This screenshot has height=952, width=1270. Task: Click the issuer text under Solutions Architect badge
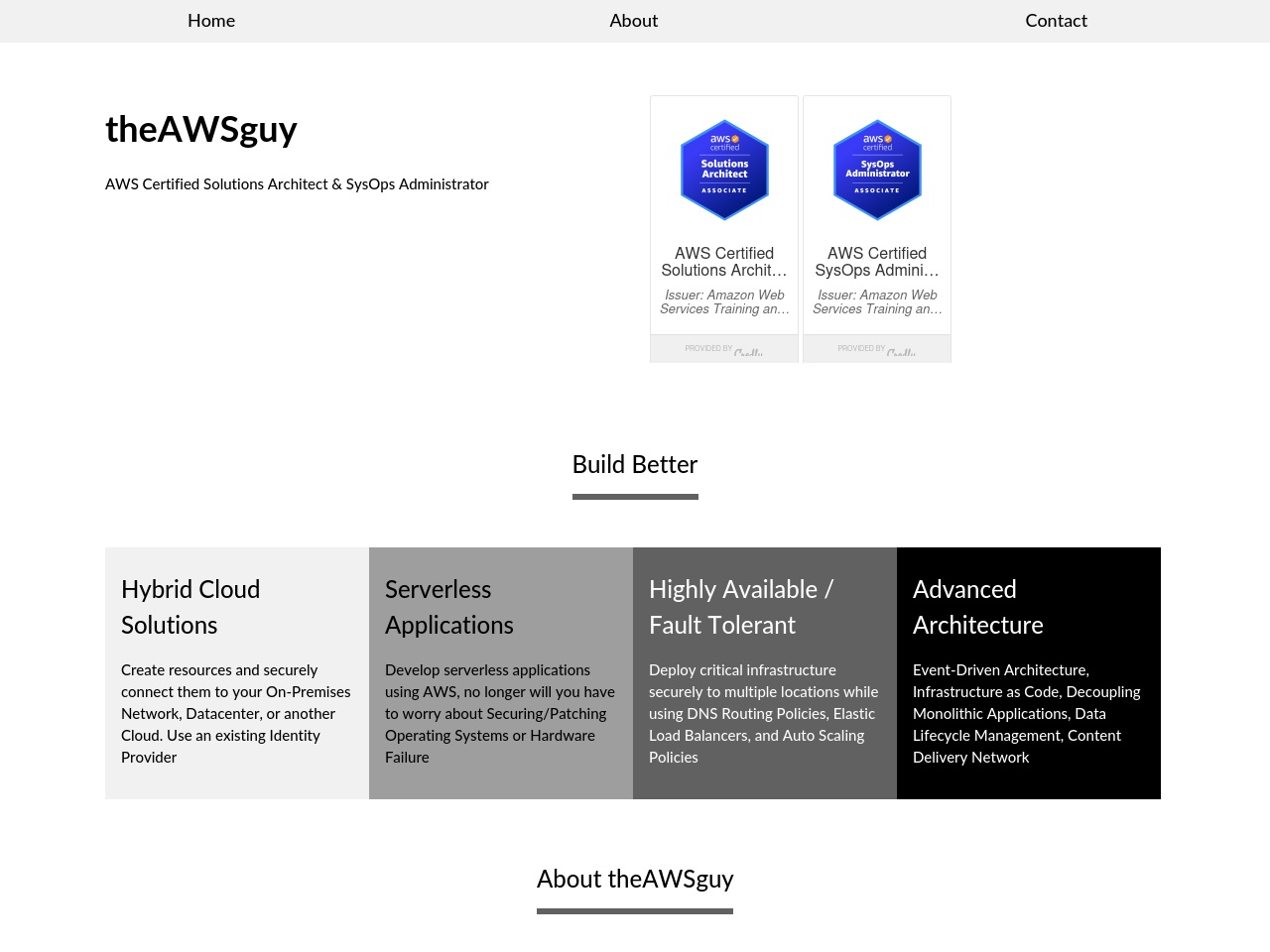pos(724,302)
